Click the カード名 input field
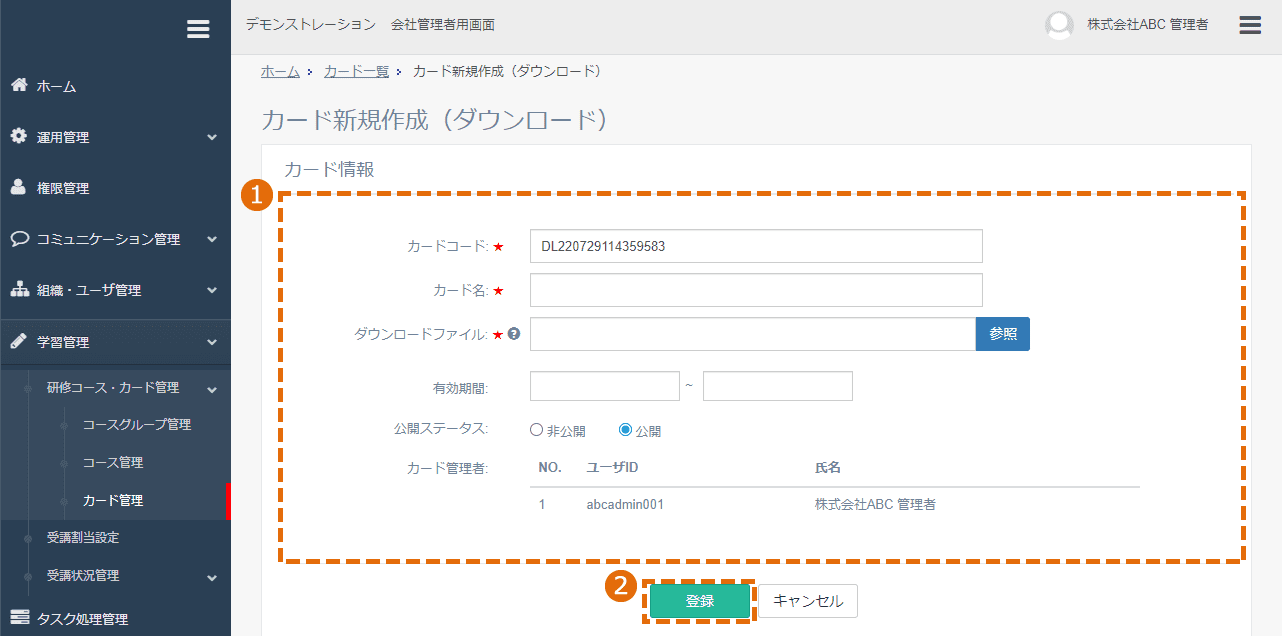Screen dimensions: 1282x636 tap(756, 290)
